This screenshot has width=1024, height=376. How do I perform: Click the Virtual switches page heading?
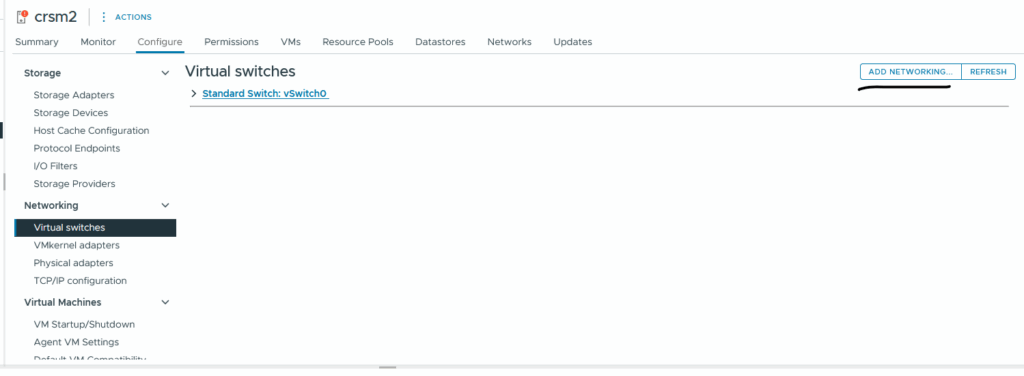click(x=240, y=71)
